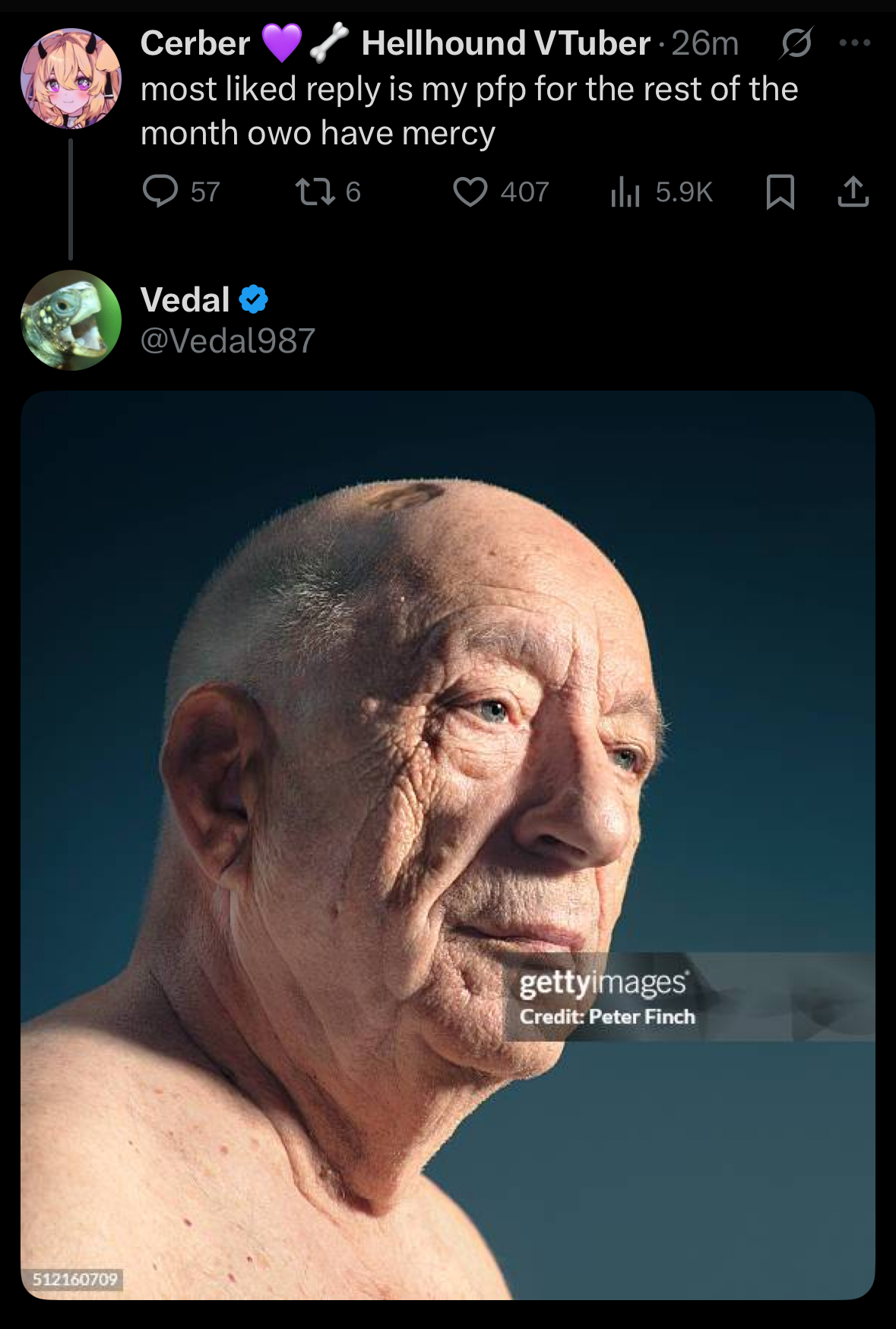
Task: Open the bald man Getty image
Action: [x=448, y=845]
